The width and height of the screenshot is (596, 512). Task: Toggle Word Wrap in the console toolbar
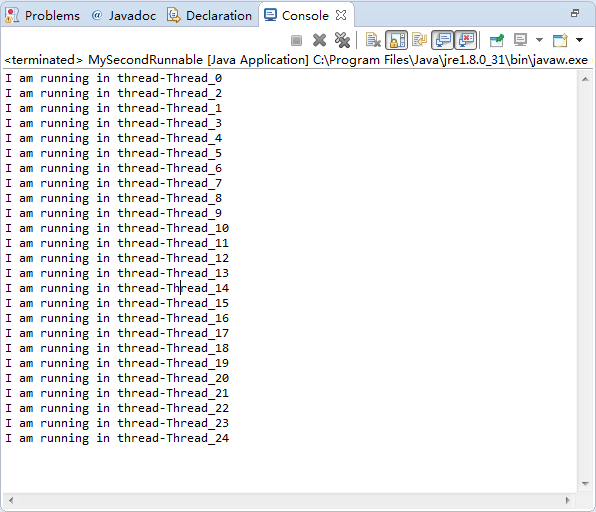(419, 40)
